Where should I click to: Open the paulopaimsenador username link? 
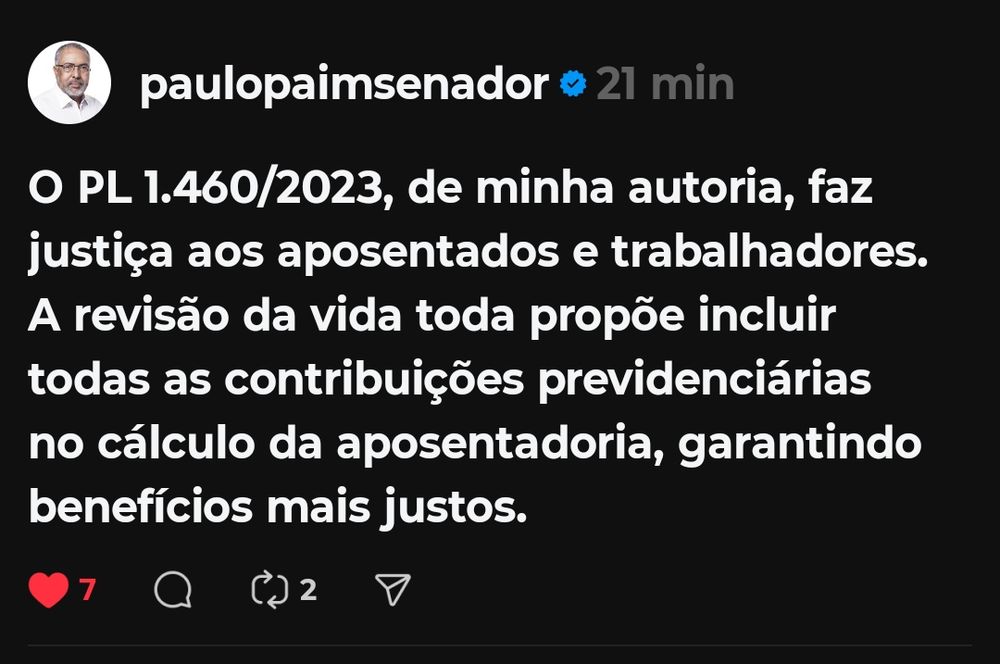pyautogui.click(x=344, y=84)
